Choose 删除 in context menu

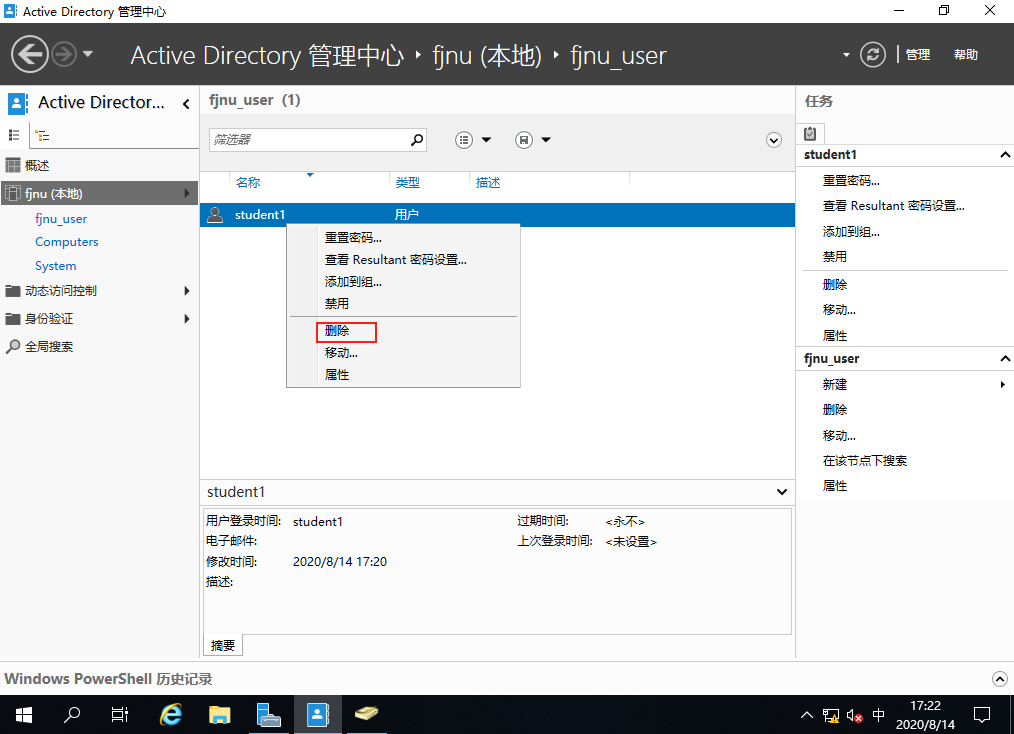(337, 331)
